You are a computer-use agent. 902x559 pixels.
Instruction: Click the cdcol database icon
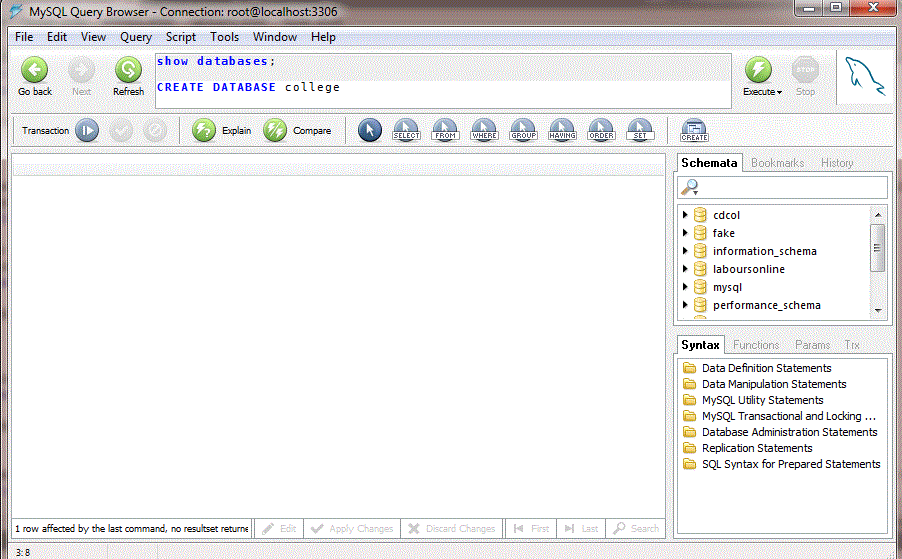[x=700, y=215]
